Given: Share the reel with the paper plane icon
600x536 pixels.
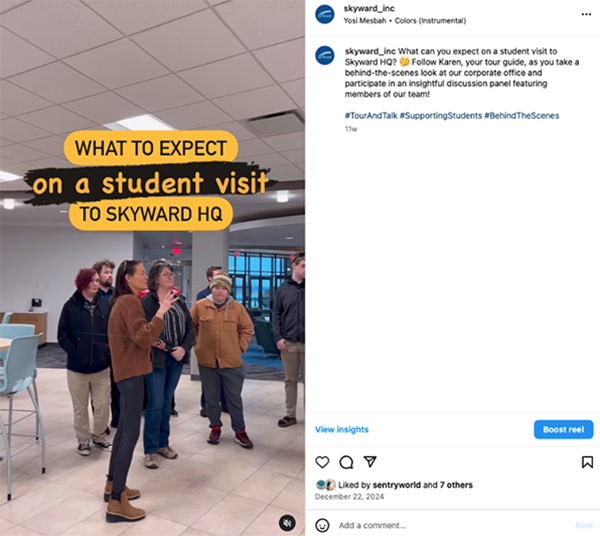Looking at the screenshot, I should (x=370, y=461).
